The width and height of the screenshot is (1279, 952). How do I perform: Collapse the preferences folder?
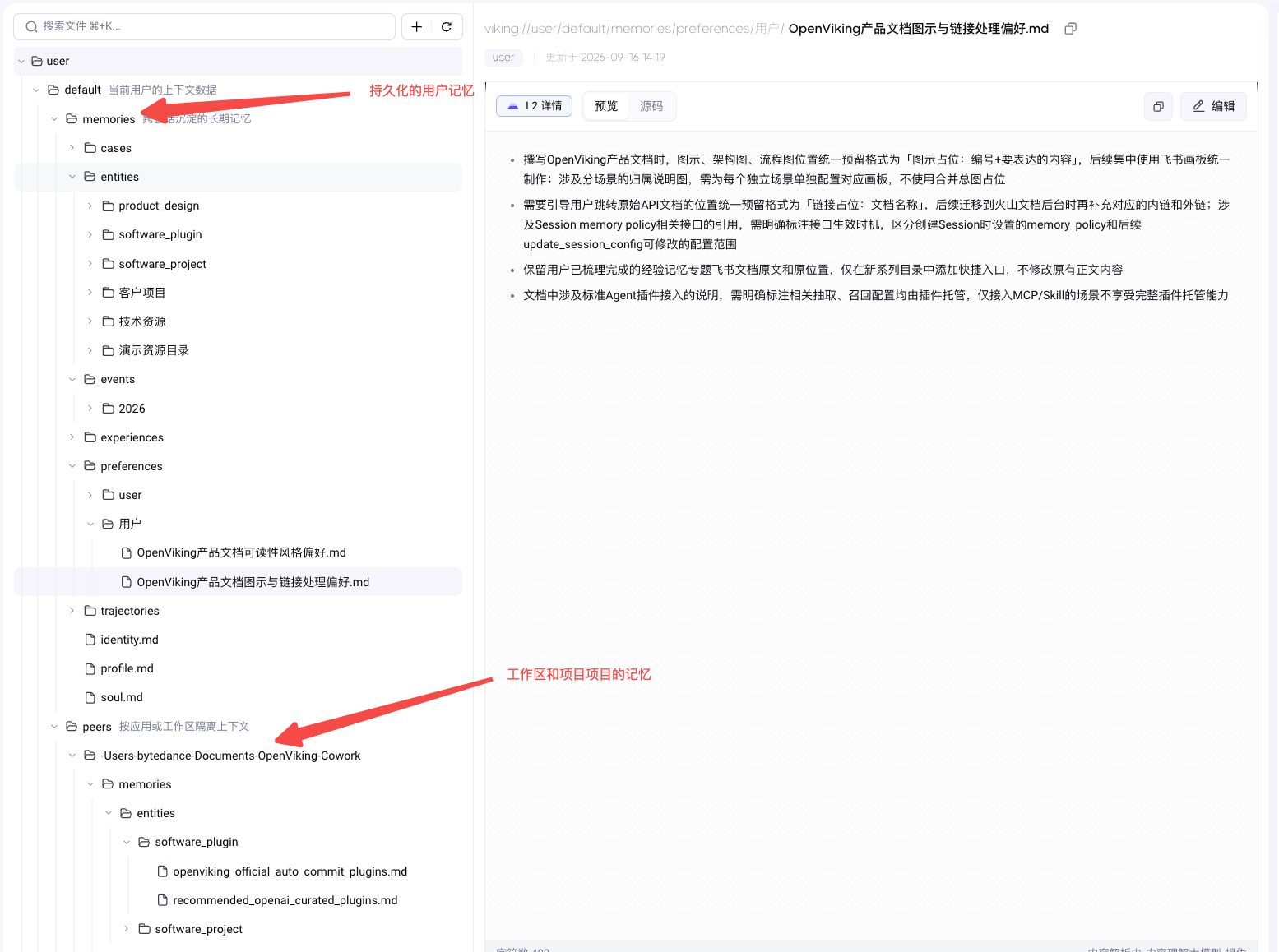[72, 466]
